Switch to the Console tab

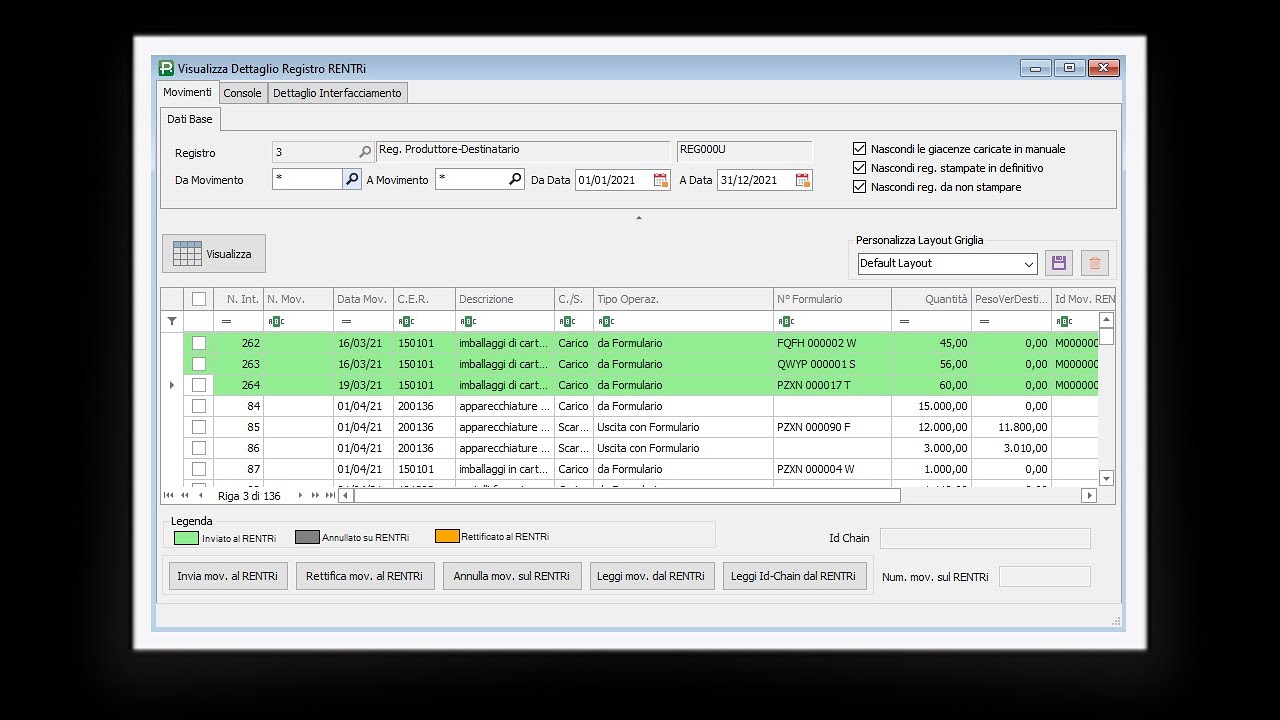(x=242, y=93)
